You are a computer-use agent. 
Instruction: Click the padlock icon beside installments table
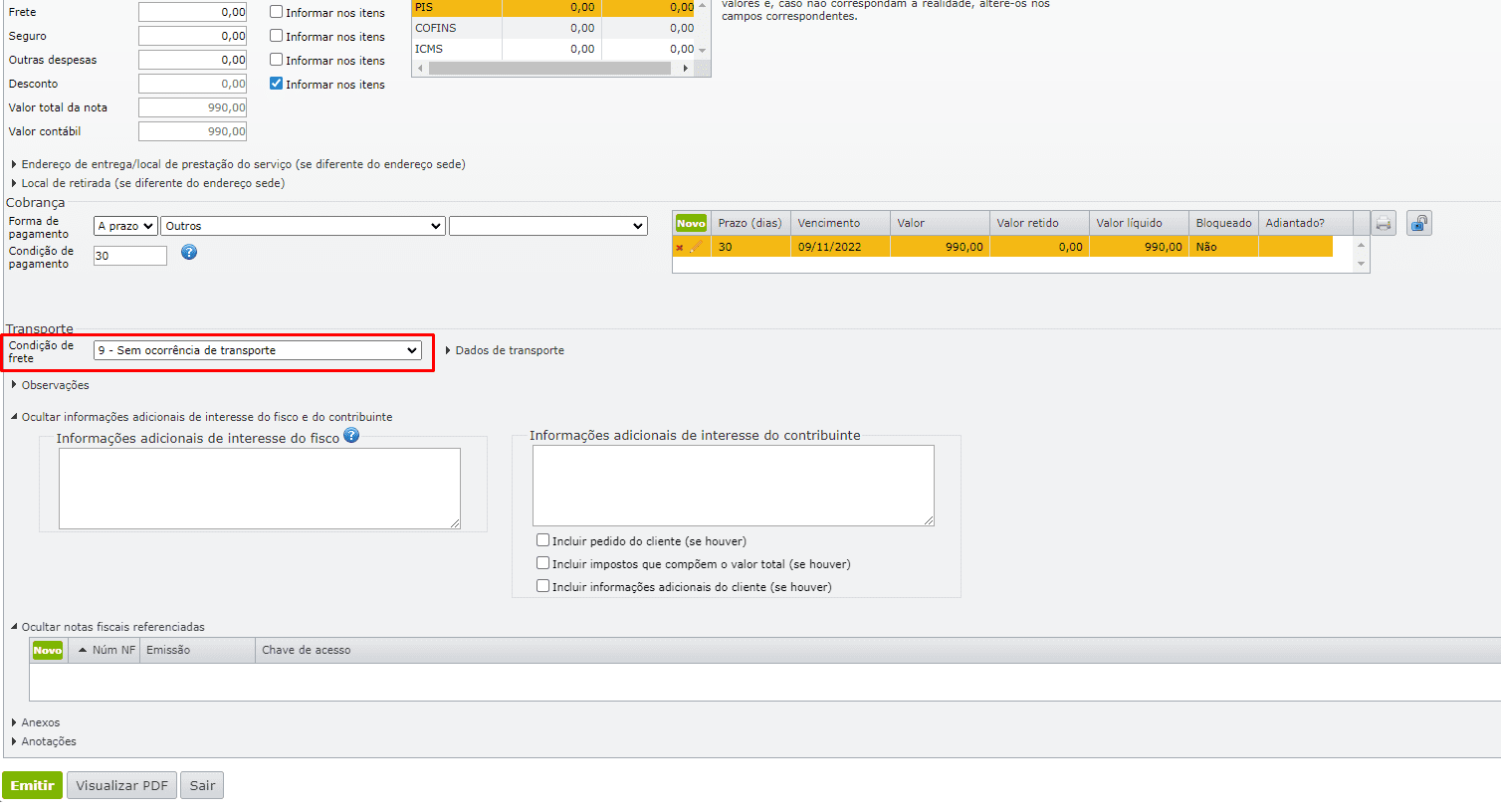1419,223
